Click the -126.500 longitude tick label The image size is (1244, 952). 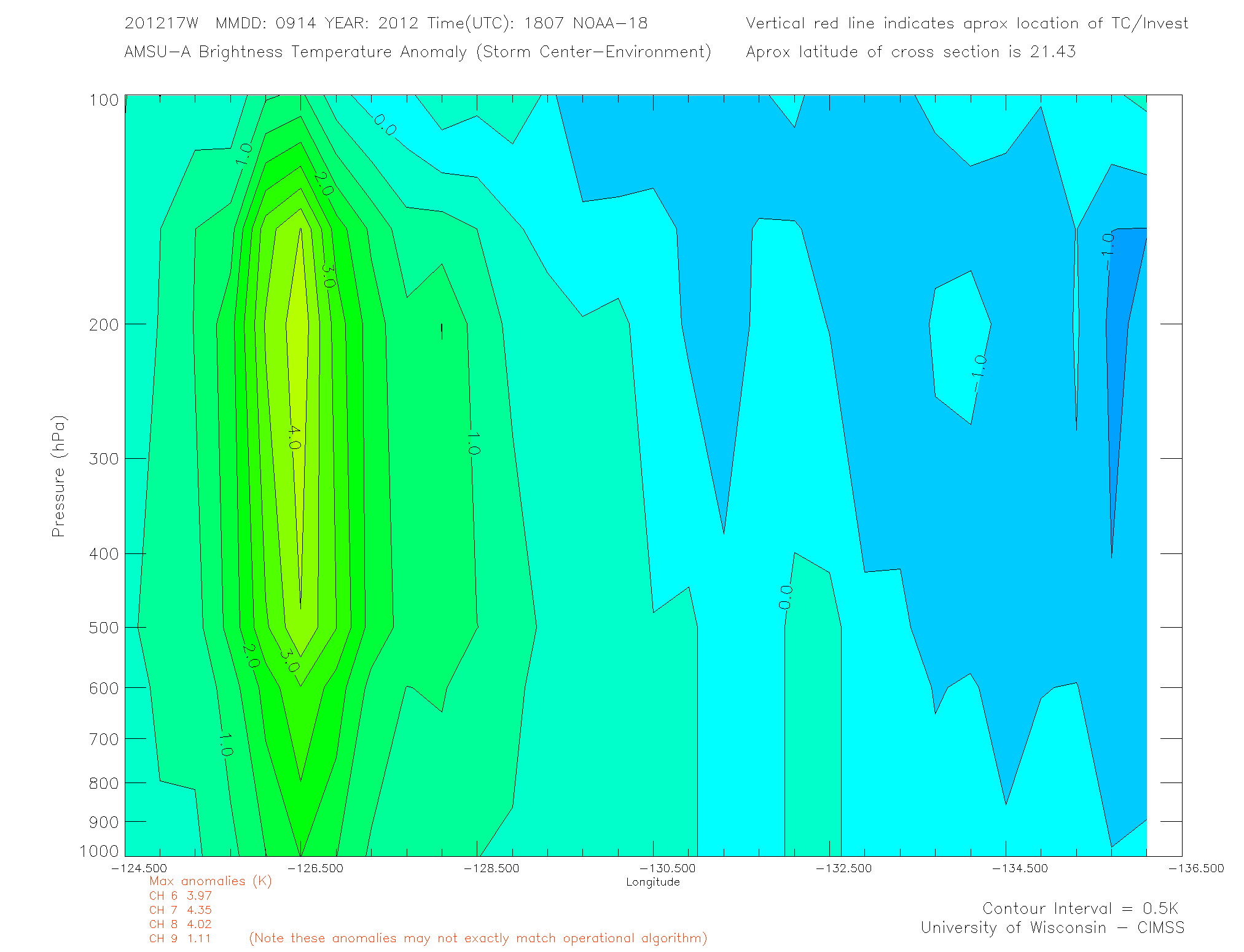coord(315,868)
